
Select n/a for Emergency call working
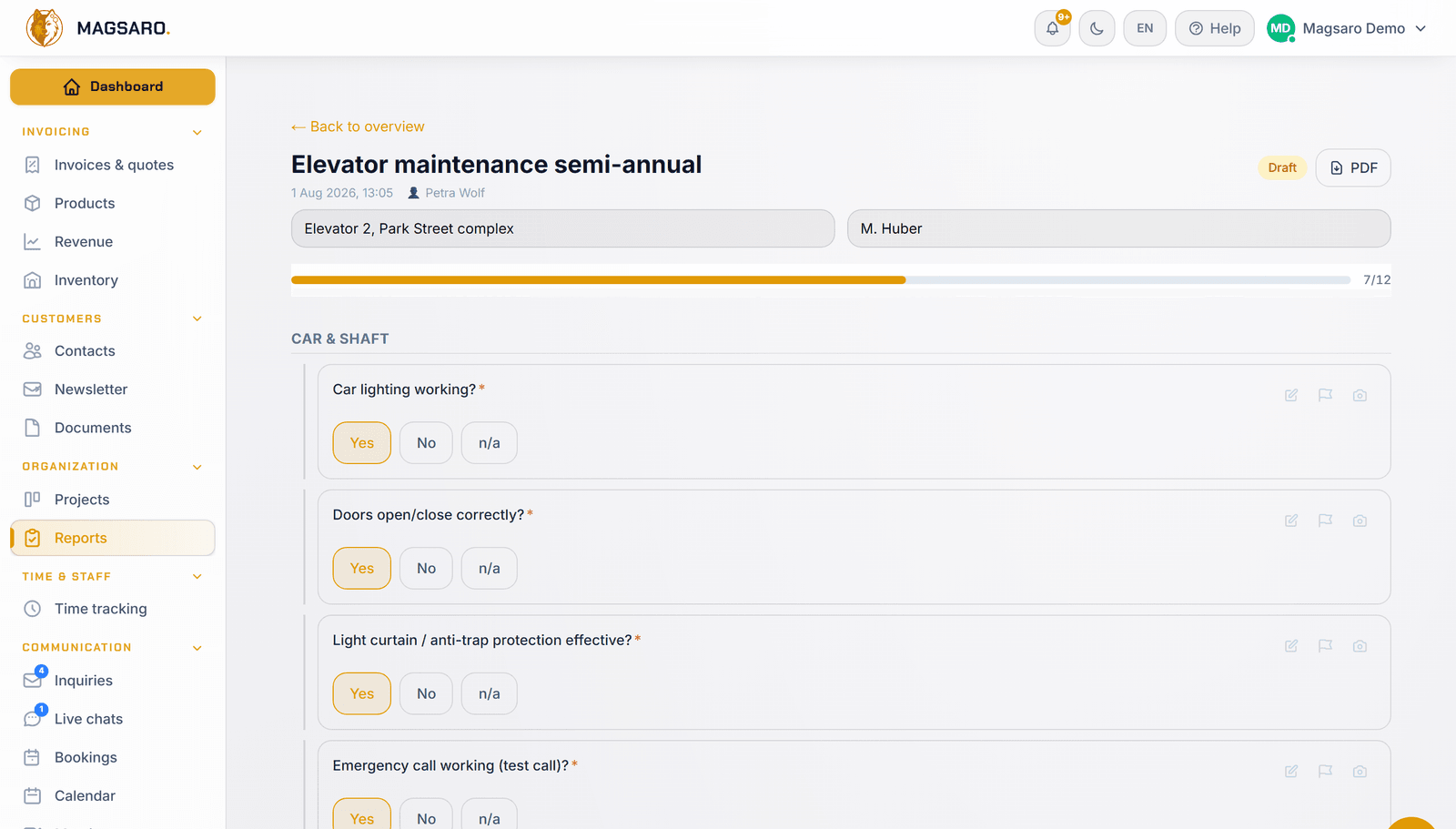point(490,814)
